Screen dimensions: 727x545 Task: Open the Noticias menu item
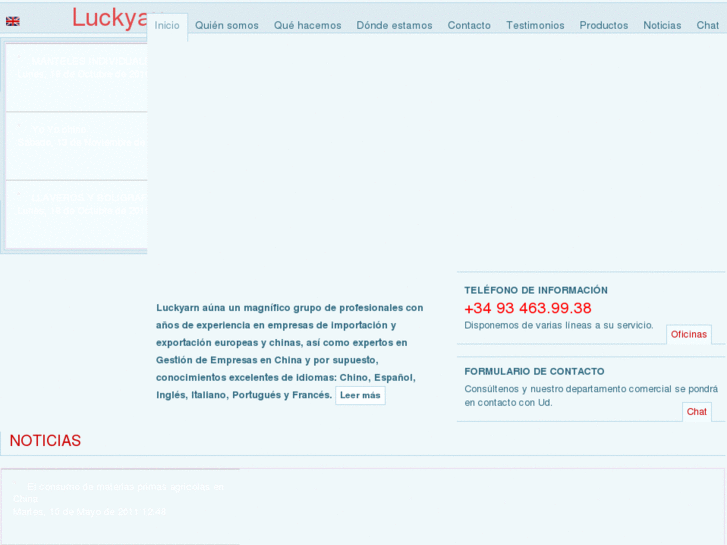coord(662,26)
